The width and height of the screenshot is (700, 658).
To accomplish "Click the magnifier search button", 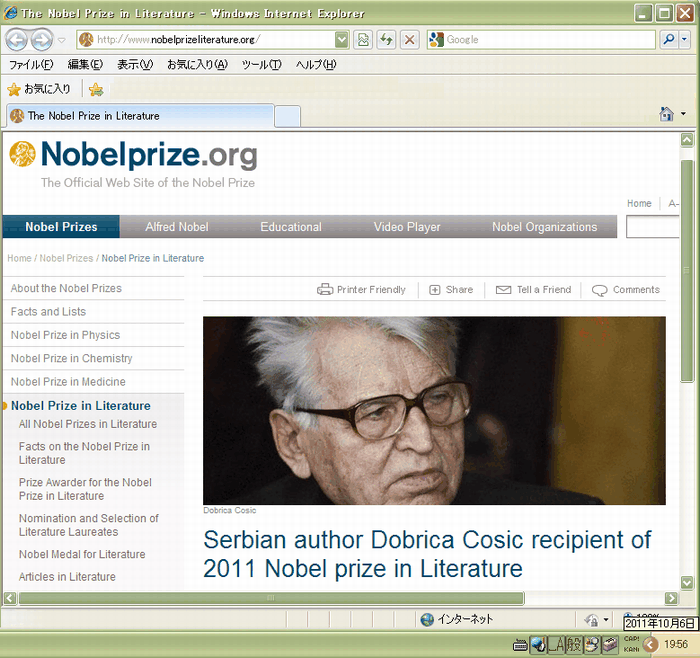I will point(669,40).
